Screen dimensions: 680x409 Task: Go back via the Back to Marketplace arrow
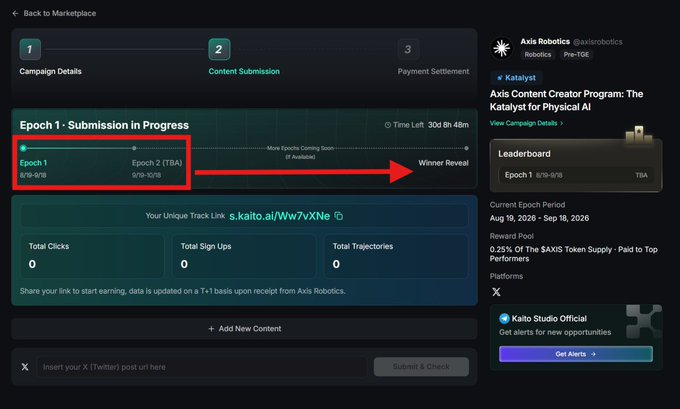(x=16, y=13)
